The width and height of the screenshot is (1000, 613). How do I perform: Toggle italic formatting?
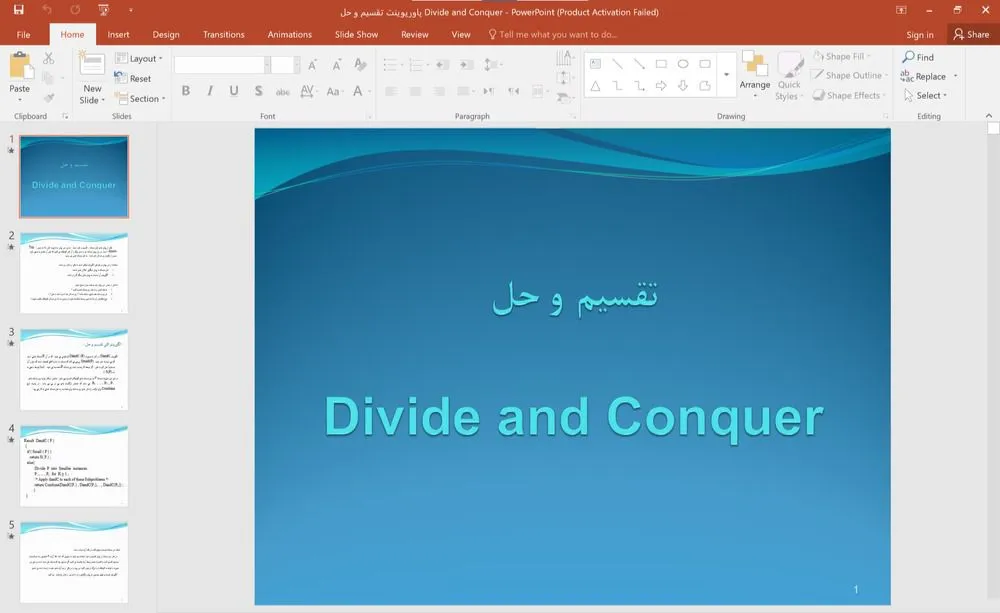209,90
